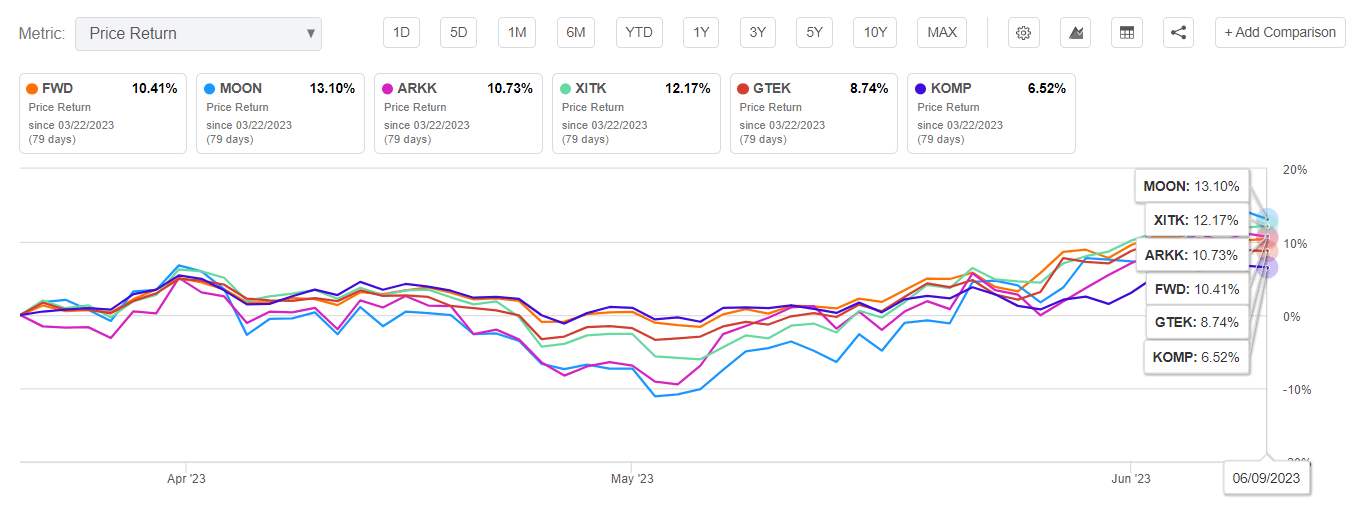
Task: Select the 1D time range
Action: click(401, 32)
